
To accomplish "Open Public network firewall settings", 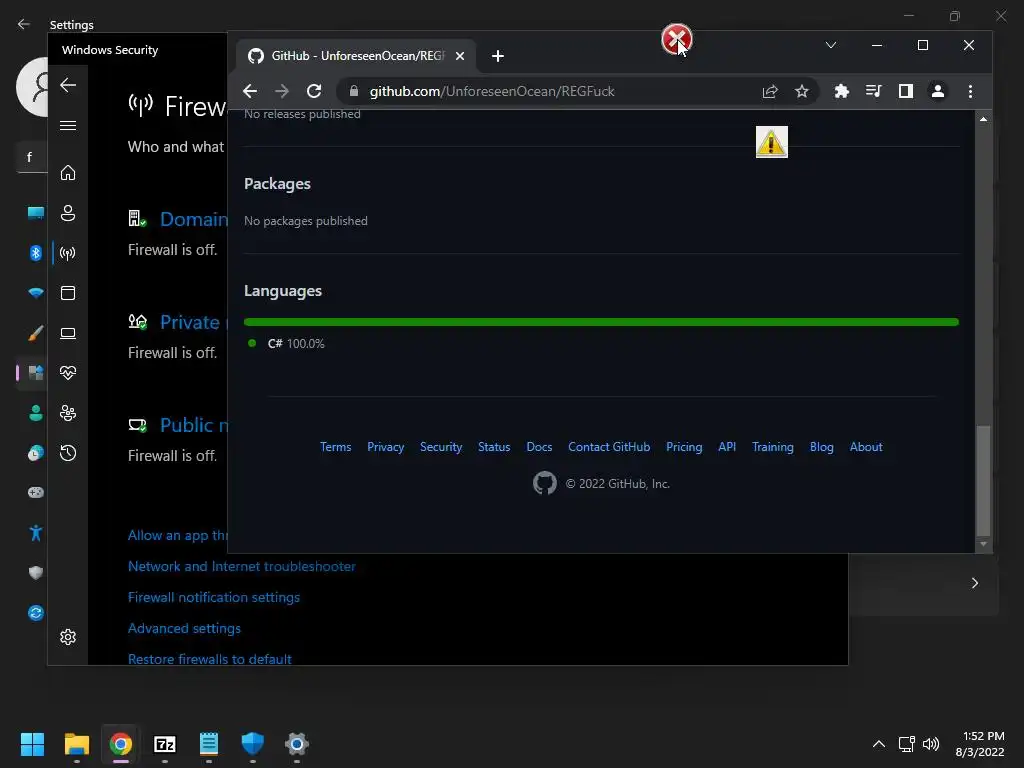I will point(194,425).
